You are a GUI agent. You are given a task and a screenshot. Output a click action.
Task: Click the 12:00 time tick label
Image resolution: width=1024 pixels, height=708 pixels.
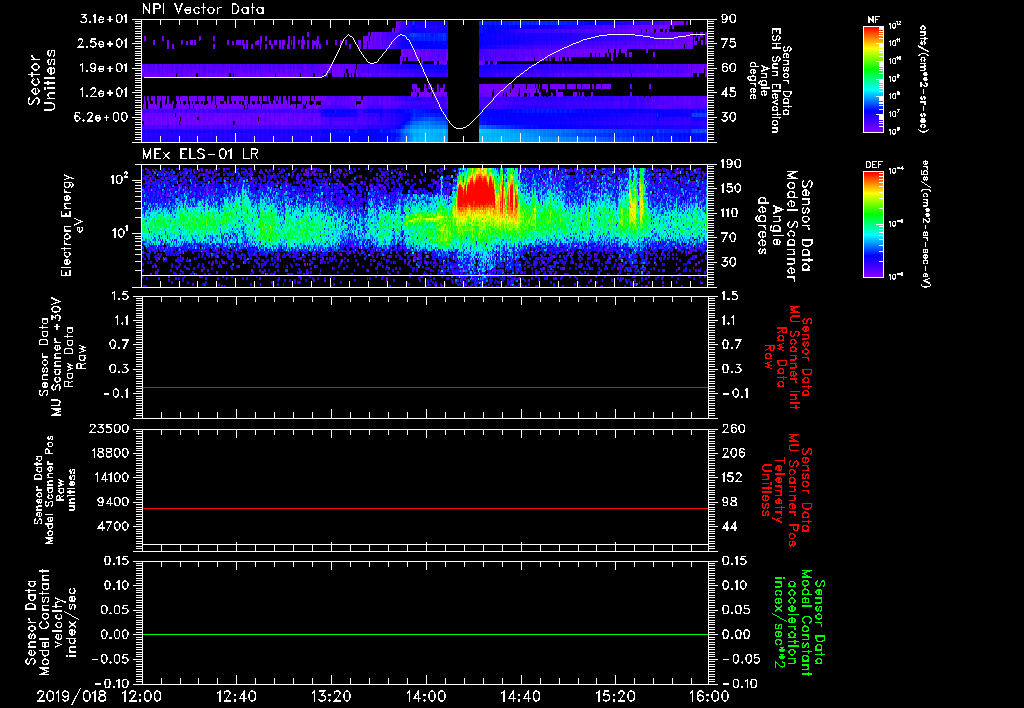coord(142,696)
